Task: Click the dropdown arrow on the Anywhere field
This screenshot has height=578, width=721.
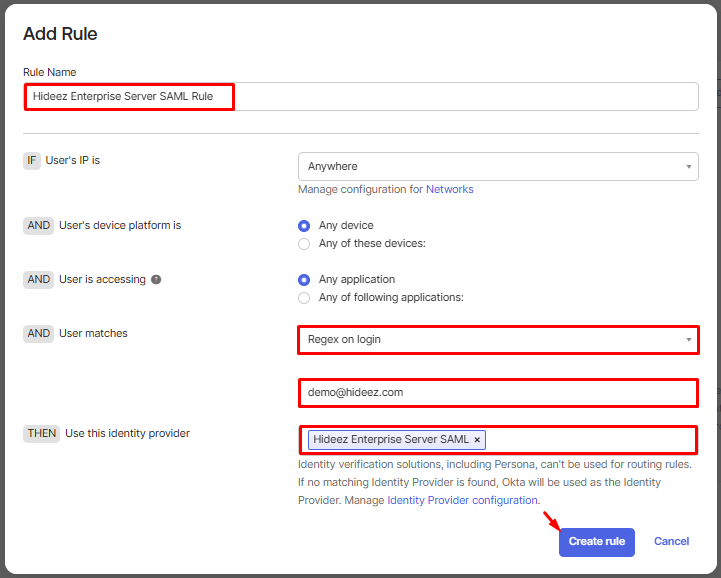Action: click(x=689, y=167)
